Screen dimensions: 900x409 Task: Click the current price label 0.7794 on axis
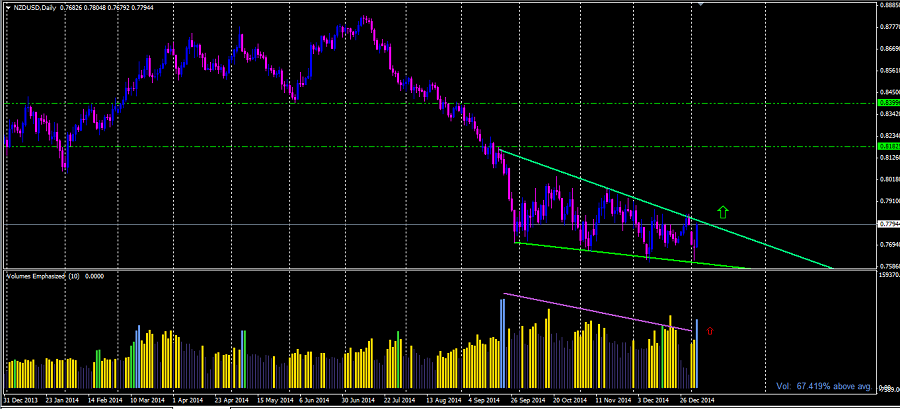pyautogui.click(x=886, y=225)
